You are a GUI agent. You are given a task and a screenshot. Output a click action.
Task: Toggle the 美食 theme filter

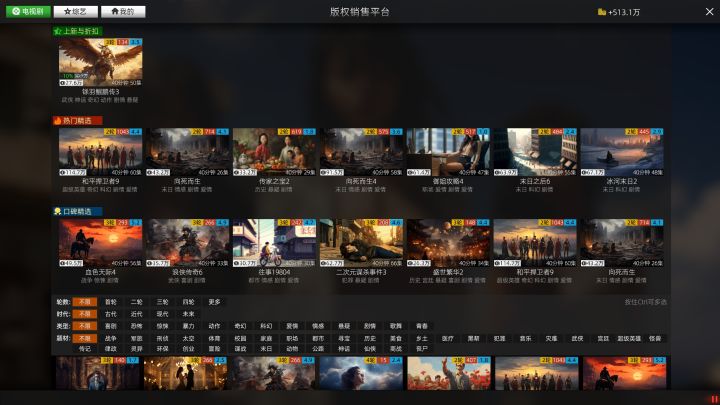click(x=396, y=338)
